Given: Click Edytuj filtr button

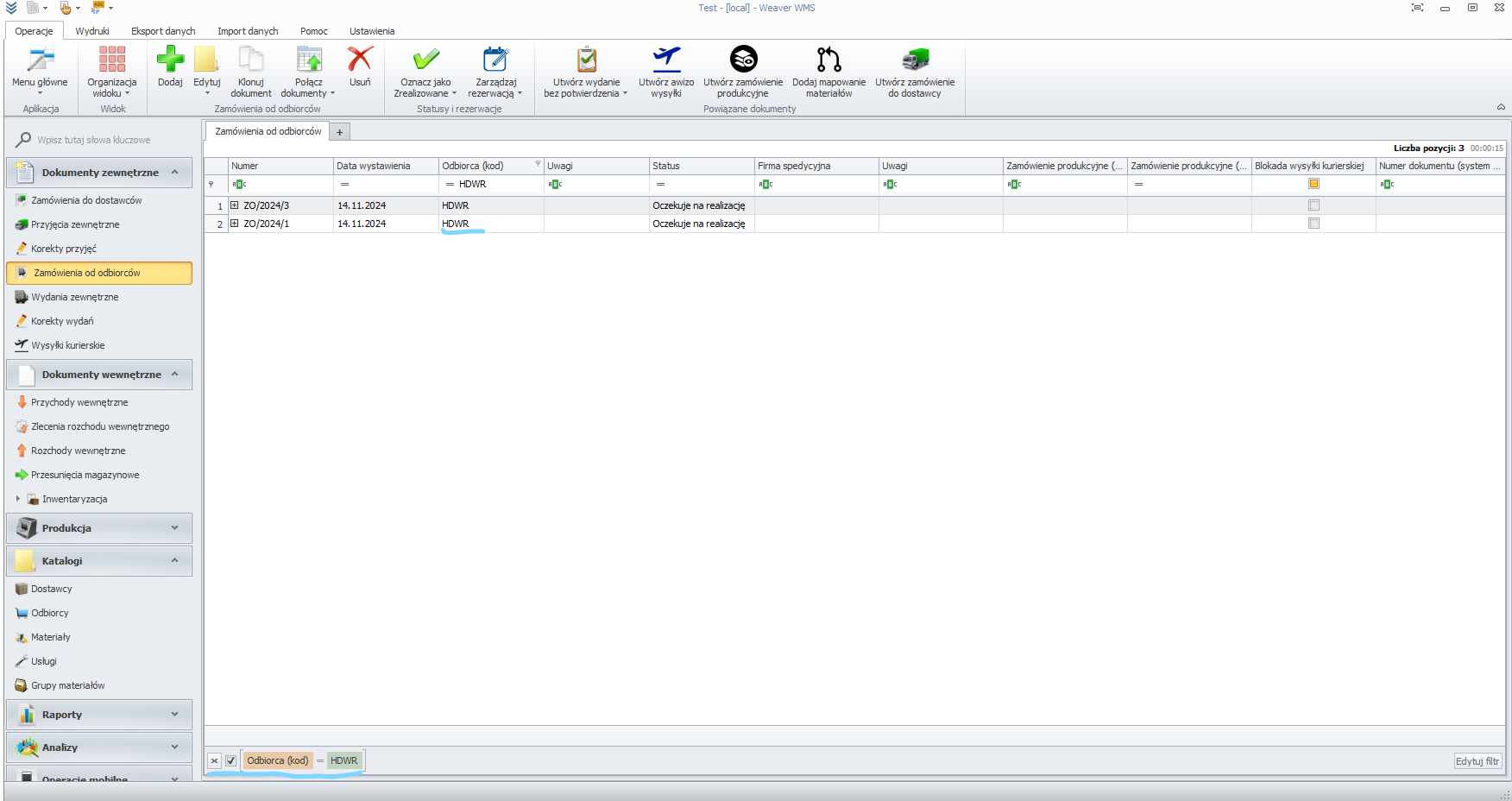Looking at the screenshot, I should tap(1477, 761).
